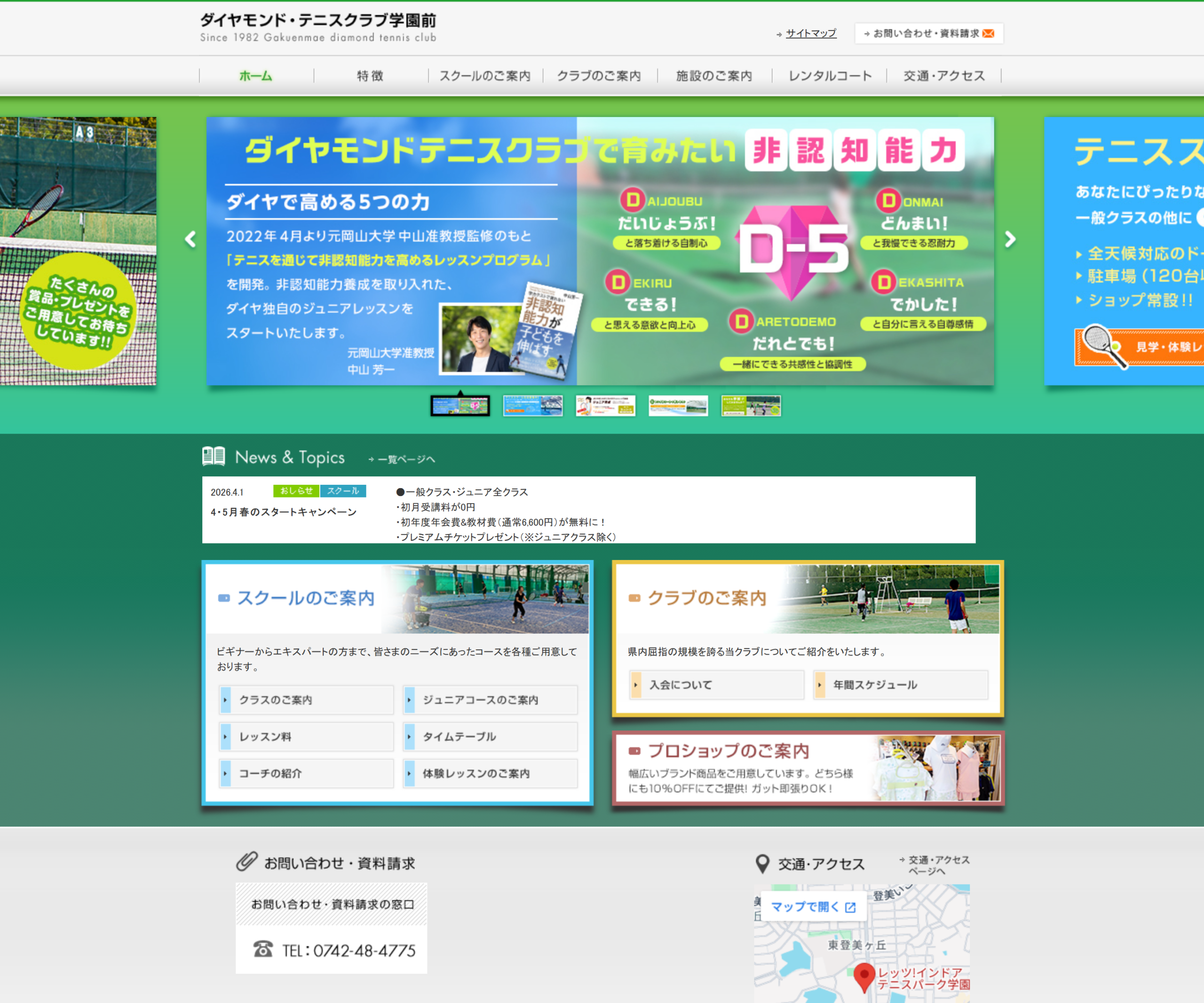Open 4・5月春のスタートキャンペーン news item
This screenshot has height=1003, width=1204.
point(283,512)
